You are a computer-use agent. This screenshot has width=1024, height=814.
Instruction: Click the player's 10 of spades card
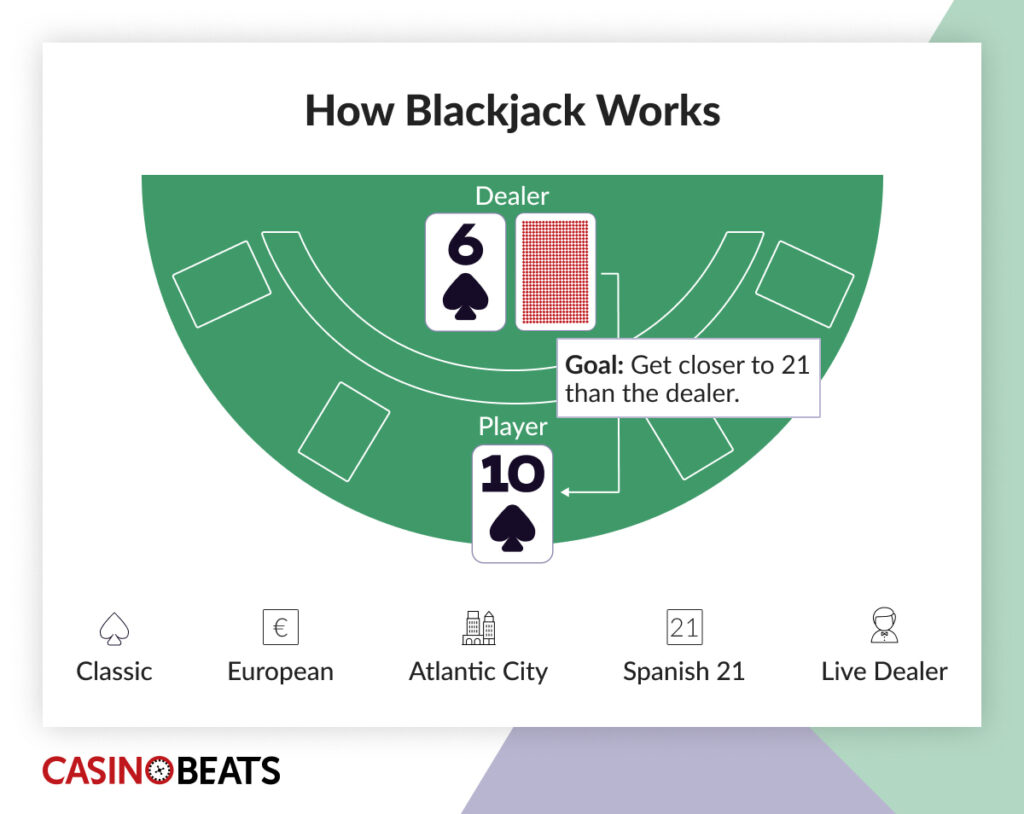click(x=512, y=503)
